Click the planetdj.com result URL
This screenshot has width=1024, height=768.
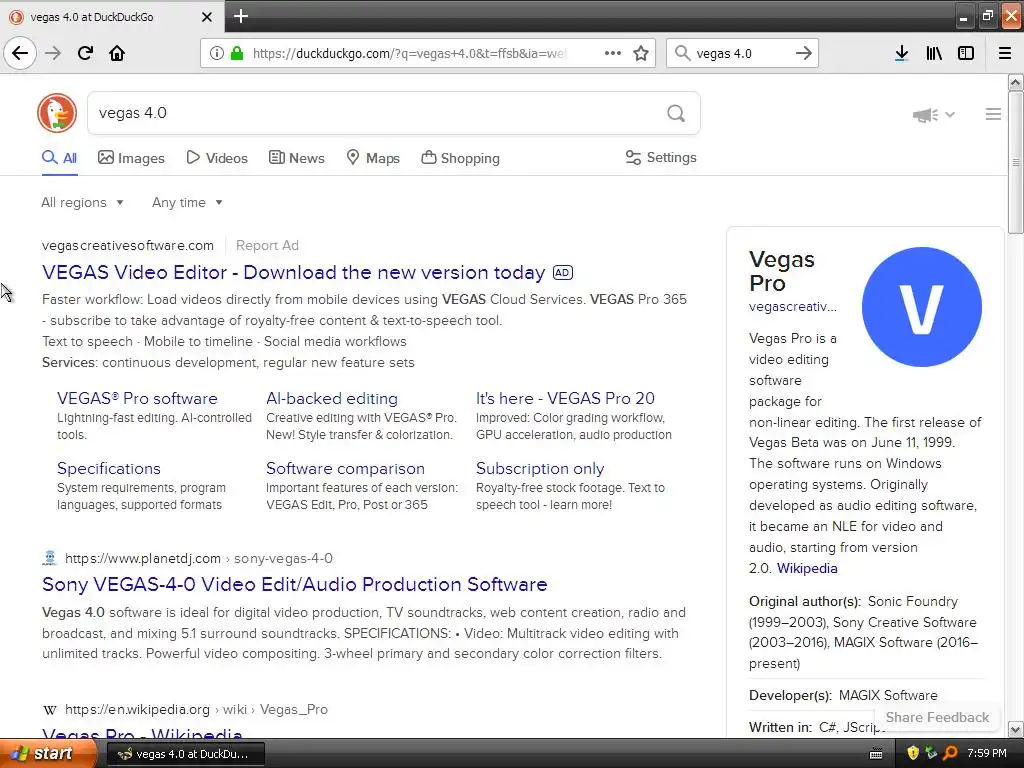(199, 558)
